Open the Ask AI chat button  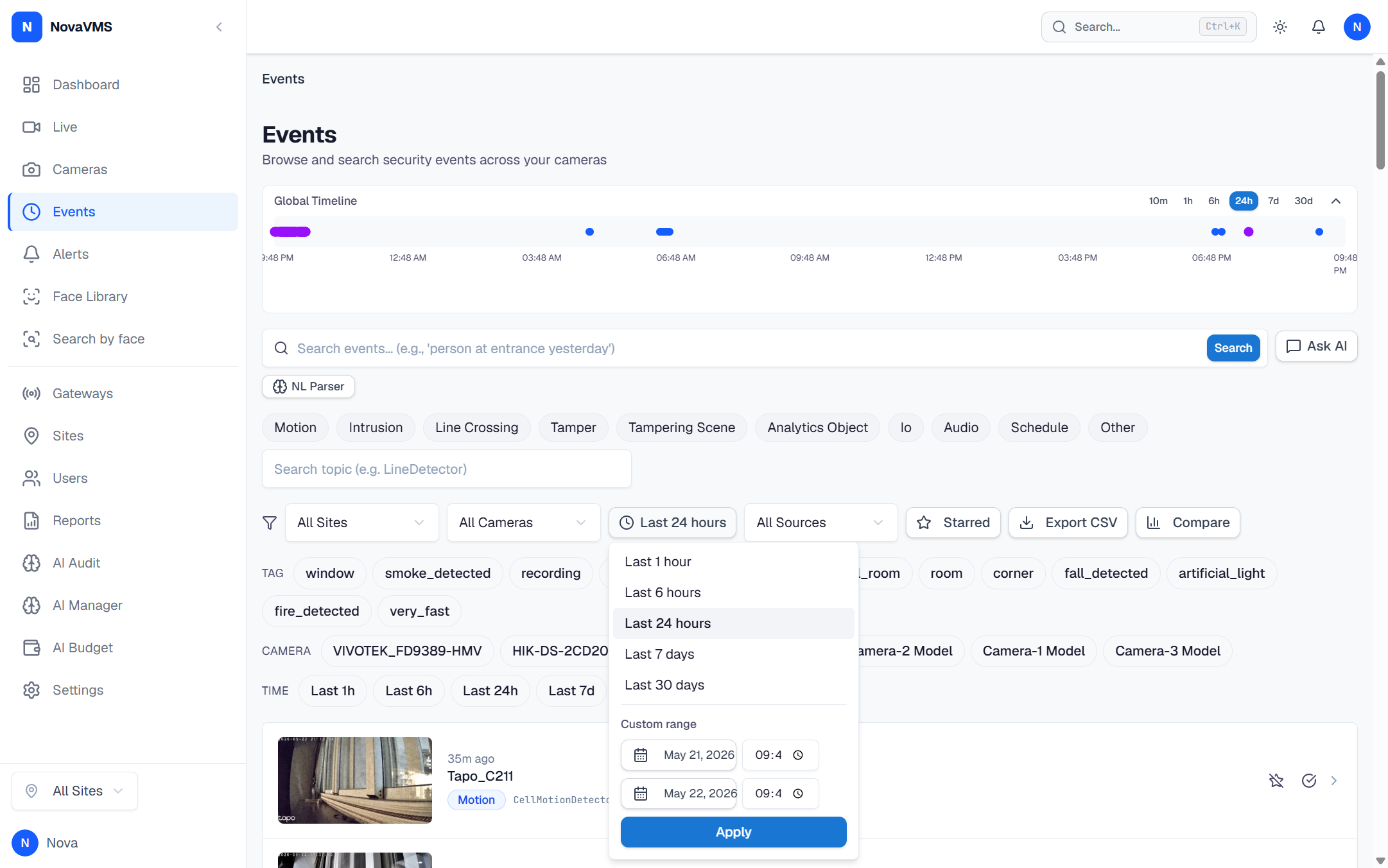(1317, 347)
